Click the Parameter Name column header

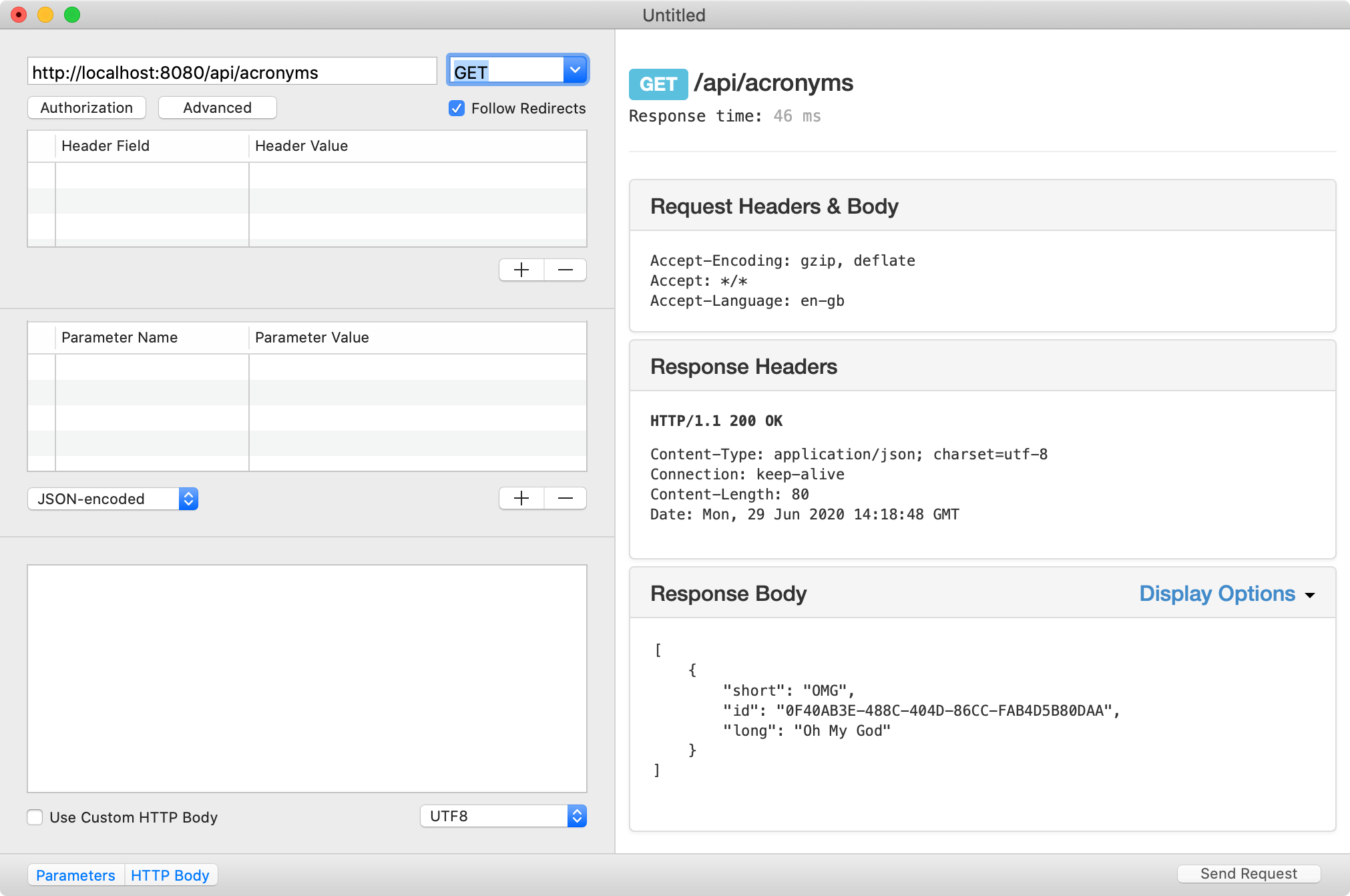(x=152, y=337)
